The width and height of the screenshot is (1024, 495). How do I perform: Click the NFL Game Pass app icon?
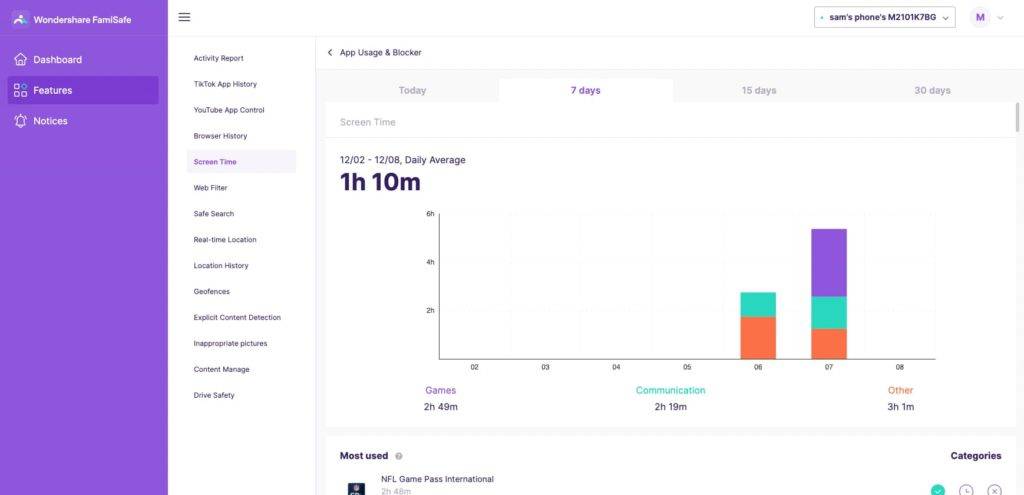click(x=356, y=489)
